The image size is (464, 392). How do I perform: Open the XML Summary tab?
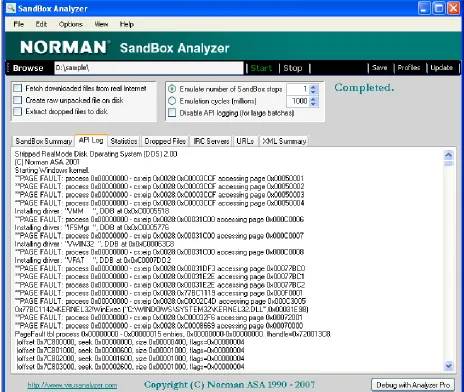coord(284,141)
